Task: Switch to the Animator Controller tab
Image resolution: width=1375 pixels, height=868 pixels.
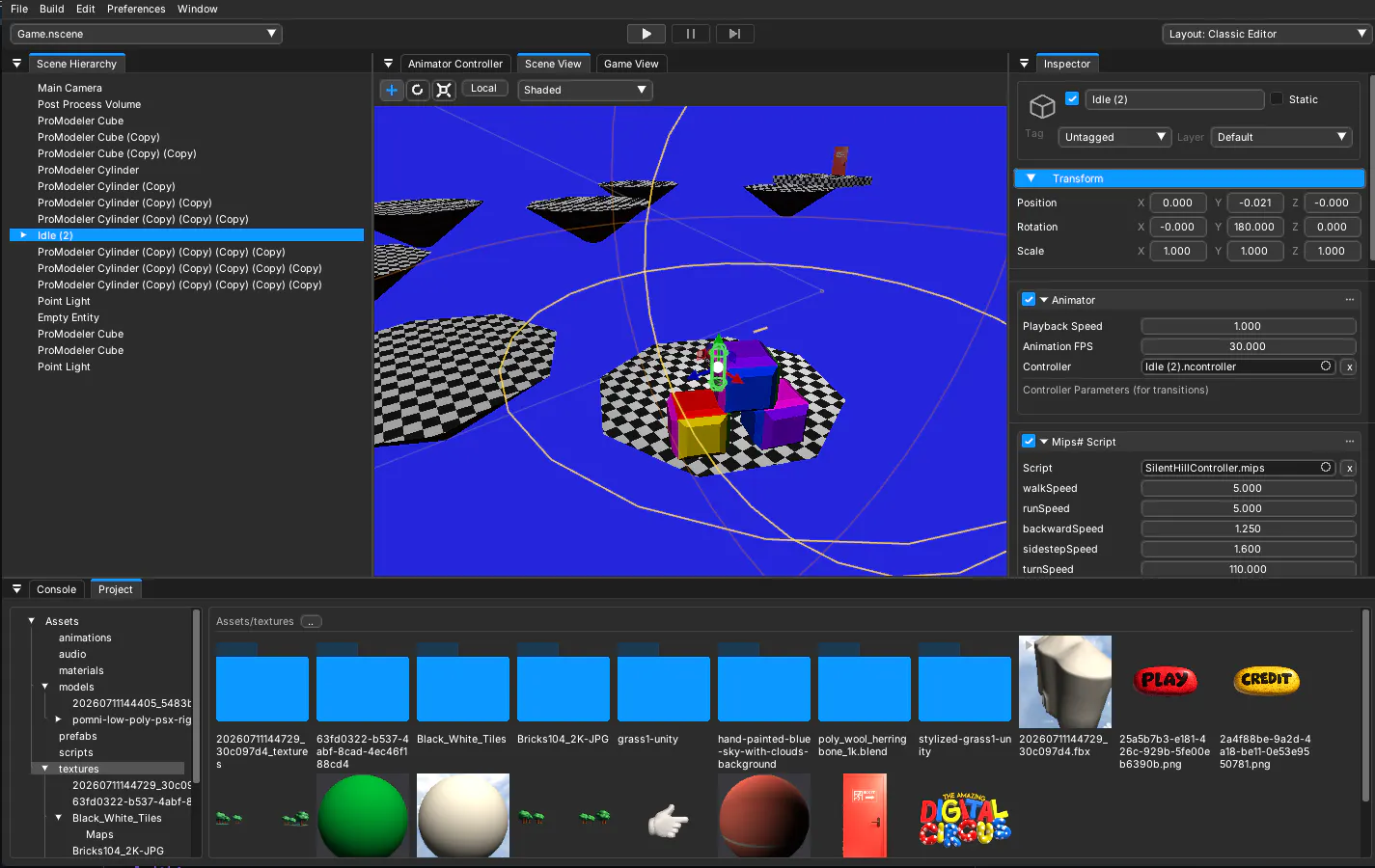Action: click(x=455, y=64)
